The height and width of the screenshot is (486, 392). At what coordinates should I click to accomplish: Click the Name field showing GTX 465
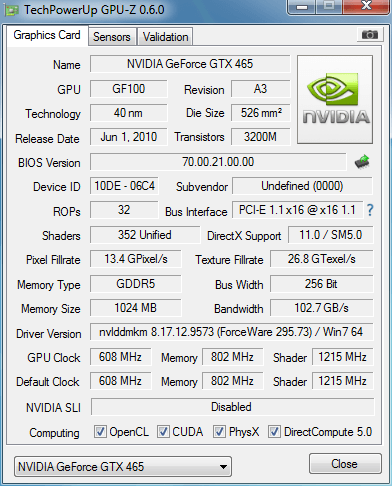click(x=190, y=64)
